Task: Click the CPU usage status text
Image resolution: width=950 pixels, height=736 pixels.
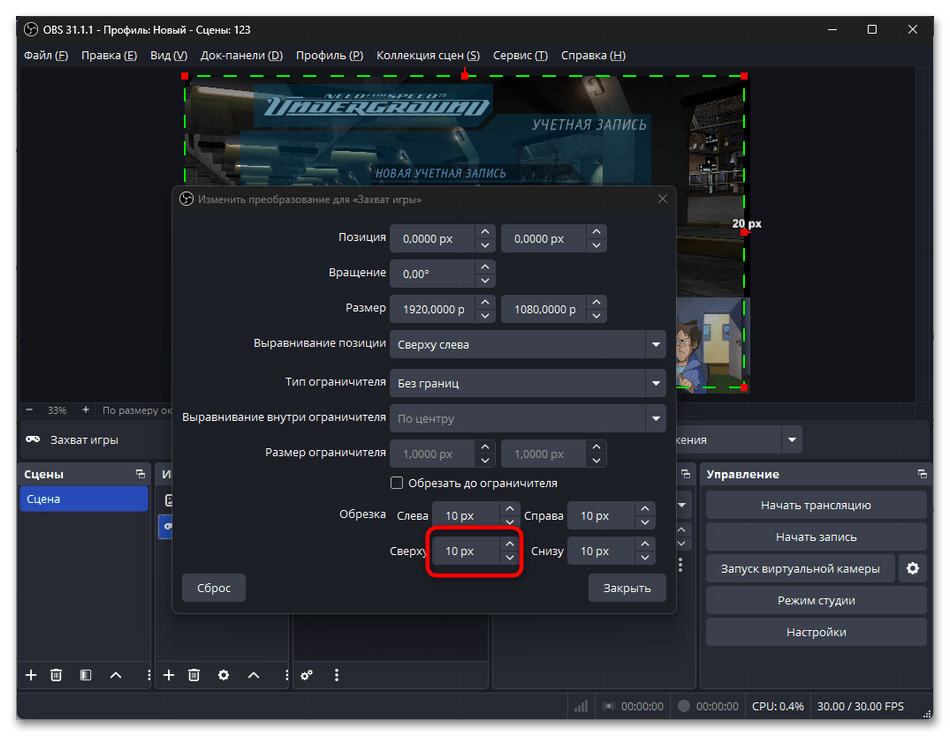Action: pos(777,706)
